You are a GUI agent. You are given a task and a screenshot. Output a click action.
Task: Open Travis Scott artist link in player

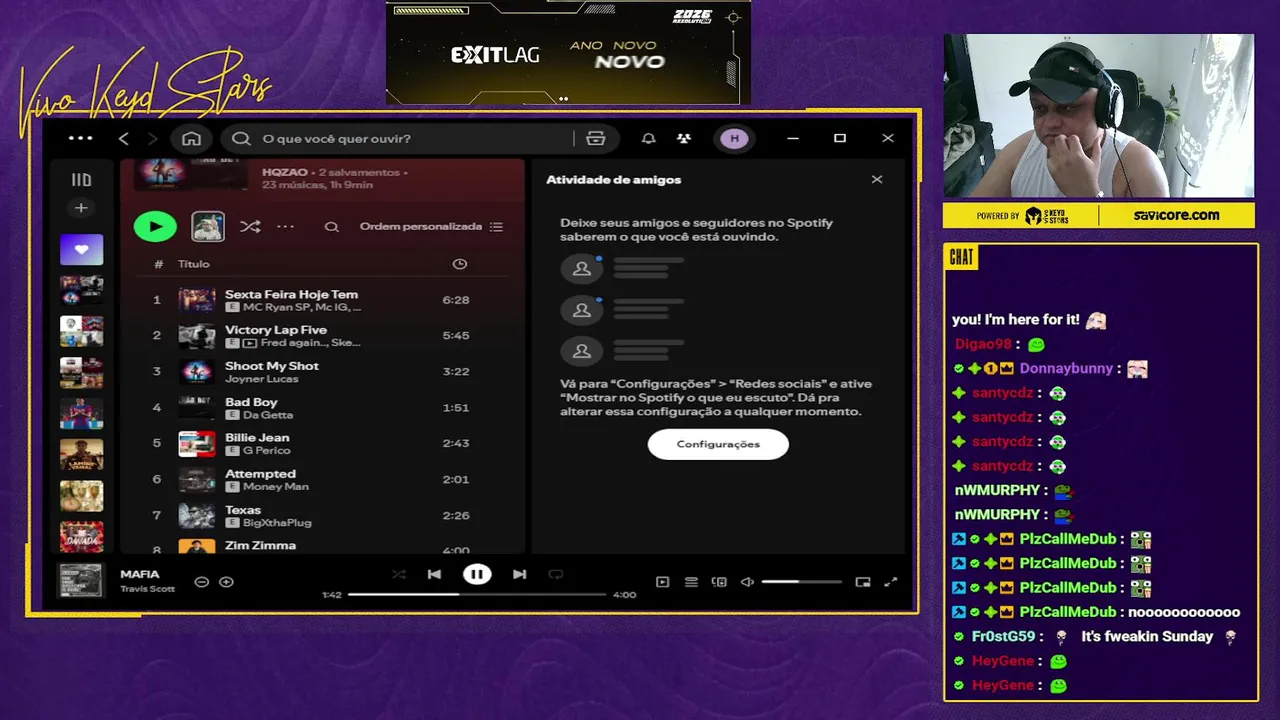click(x=147, y=589)
